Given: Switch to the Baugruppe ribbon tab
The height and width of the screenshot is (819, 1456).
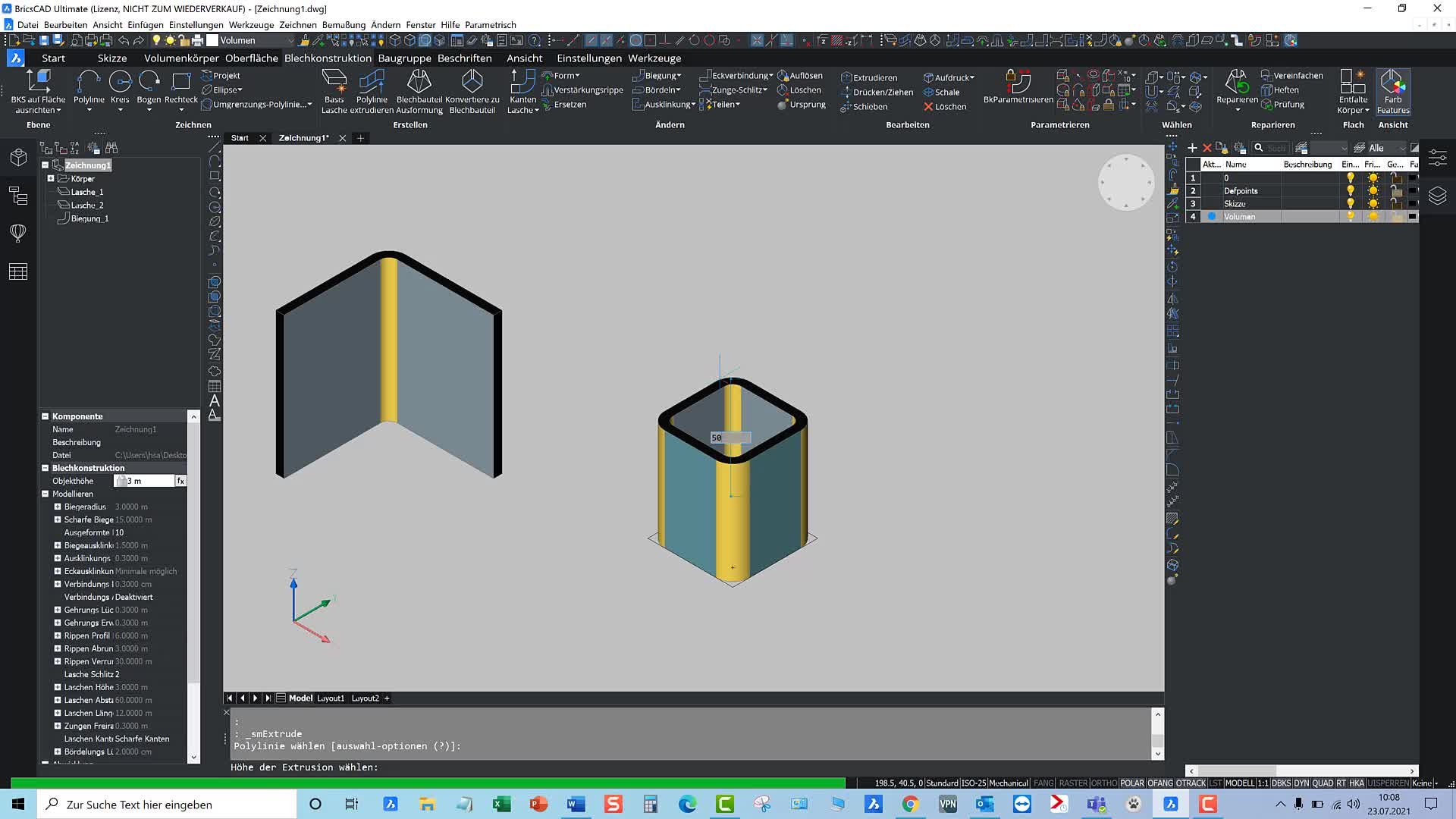Looking at the screenshot, I should pyautogui.click(x=404, y=58).
